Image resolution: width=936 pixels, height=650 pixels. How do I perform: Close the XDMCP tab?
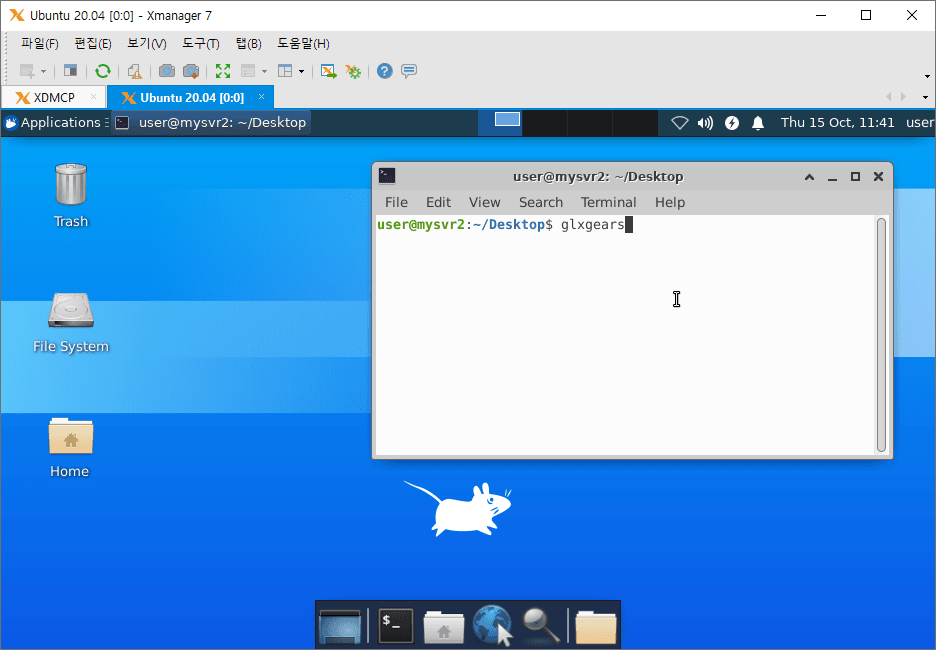pyautogui.click(x=94, y=97)
